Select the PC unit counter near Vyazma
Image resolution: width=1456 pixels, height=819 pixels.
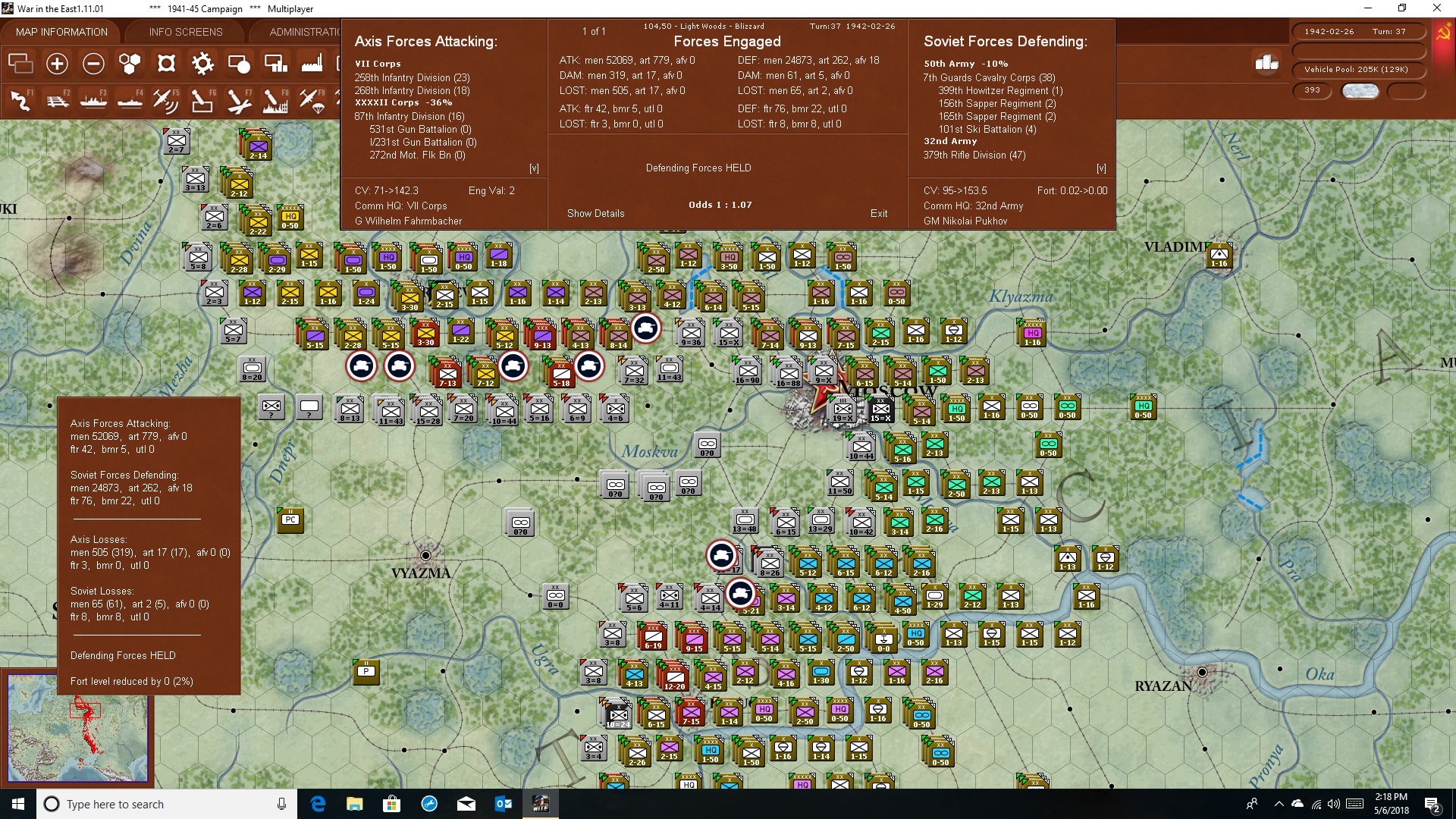tap(290, 520)
